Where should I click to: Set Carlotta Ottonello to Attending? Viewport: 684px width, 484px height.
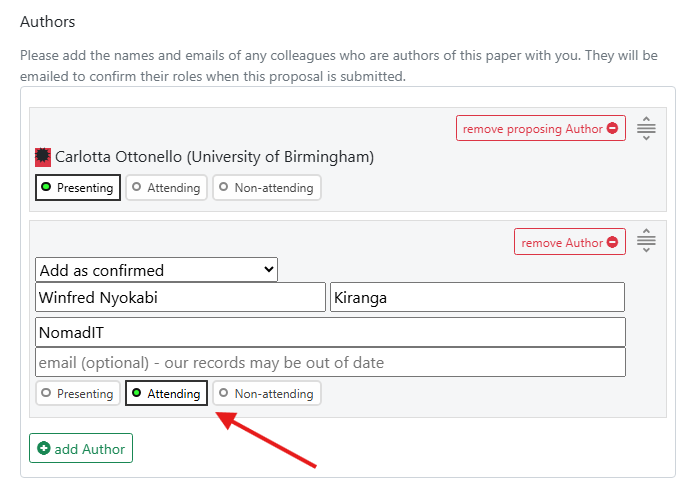pyautogui.click(x=166, y=188)
